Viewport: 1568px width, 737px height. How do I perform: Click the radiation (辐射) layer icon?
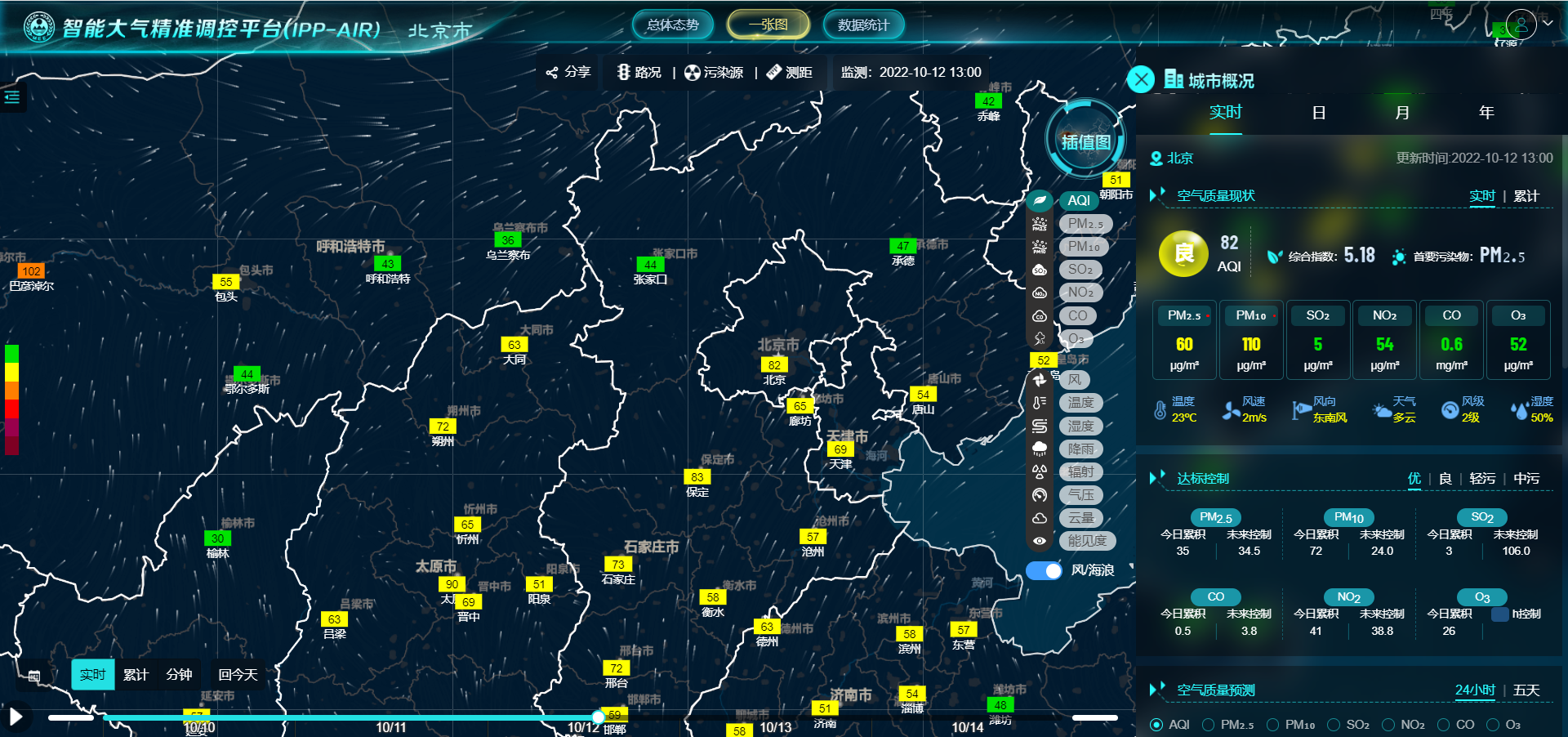click(x=1040, y=471)
